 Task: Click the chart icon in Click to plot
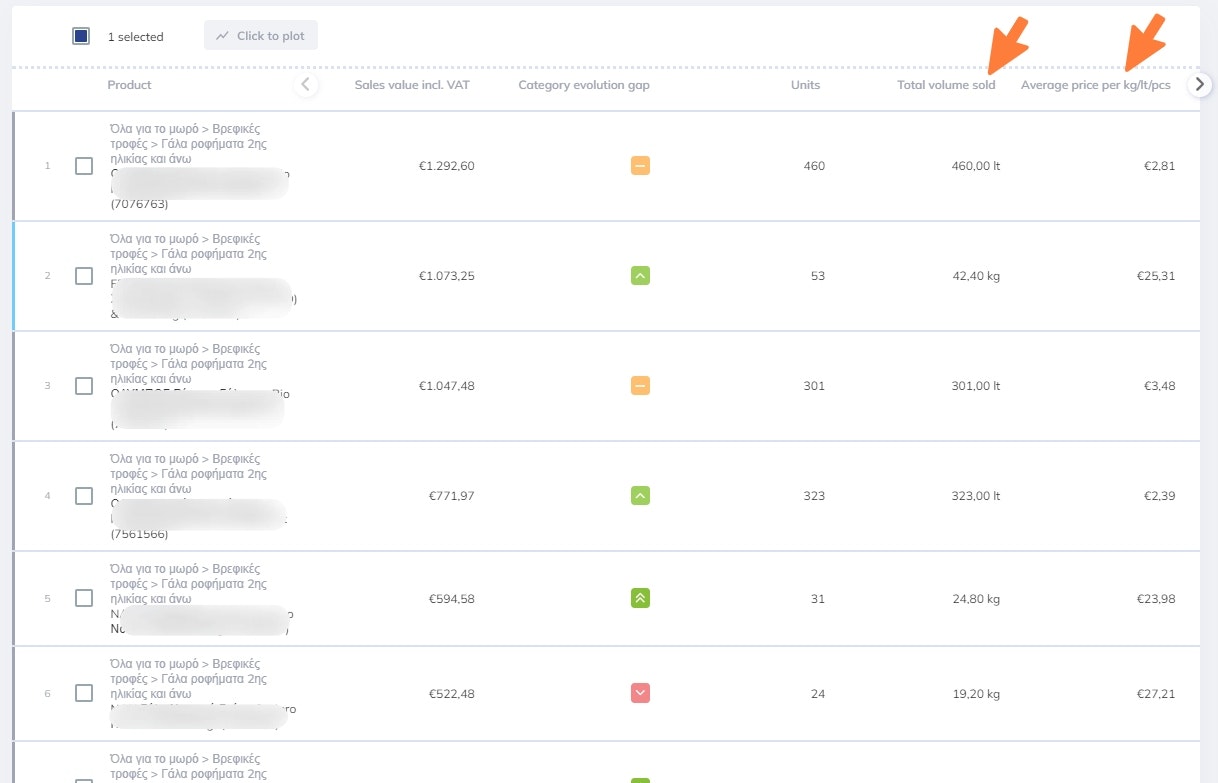[x=222, y=36]
